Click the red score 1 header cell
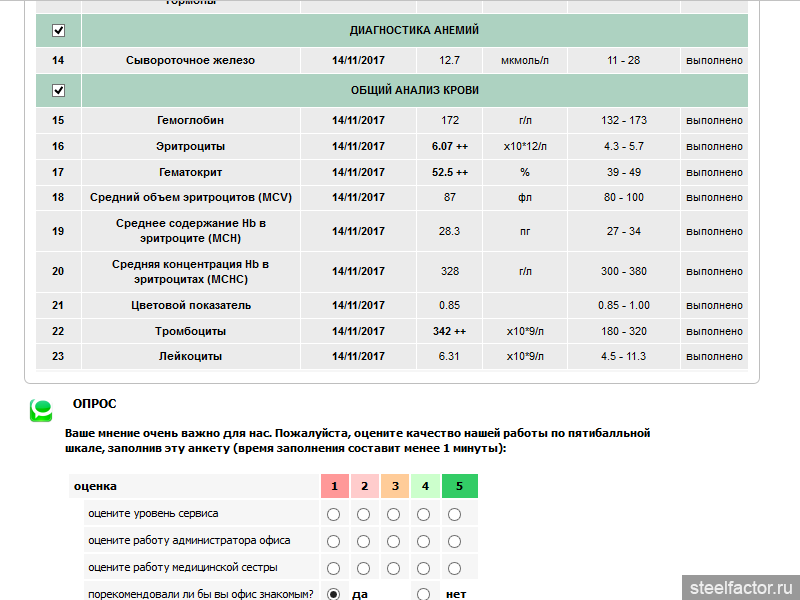 [x=335, y=486]
